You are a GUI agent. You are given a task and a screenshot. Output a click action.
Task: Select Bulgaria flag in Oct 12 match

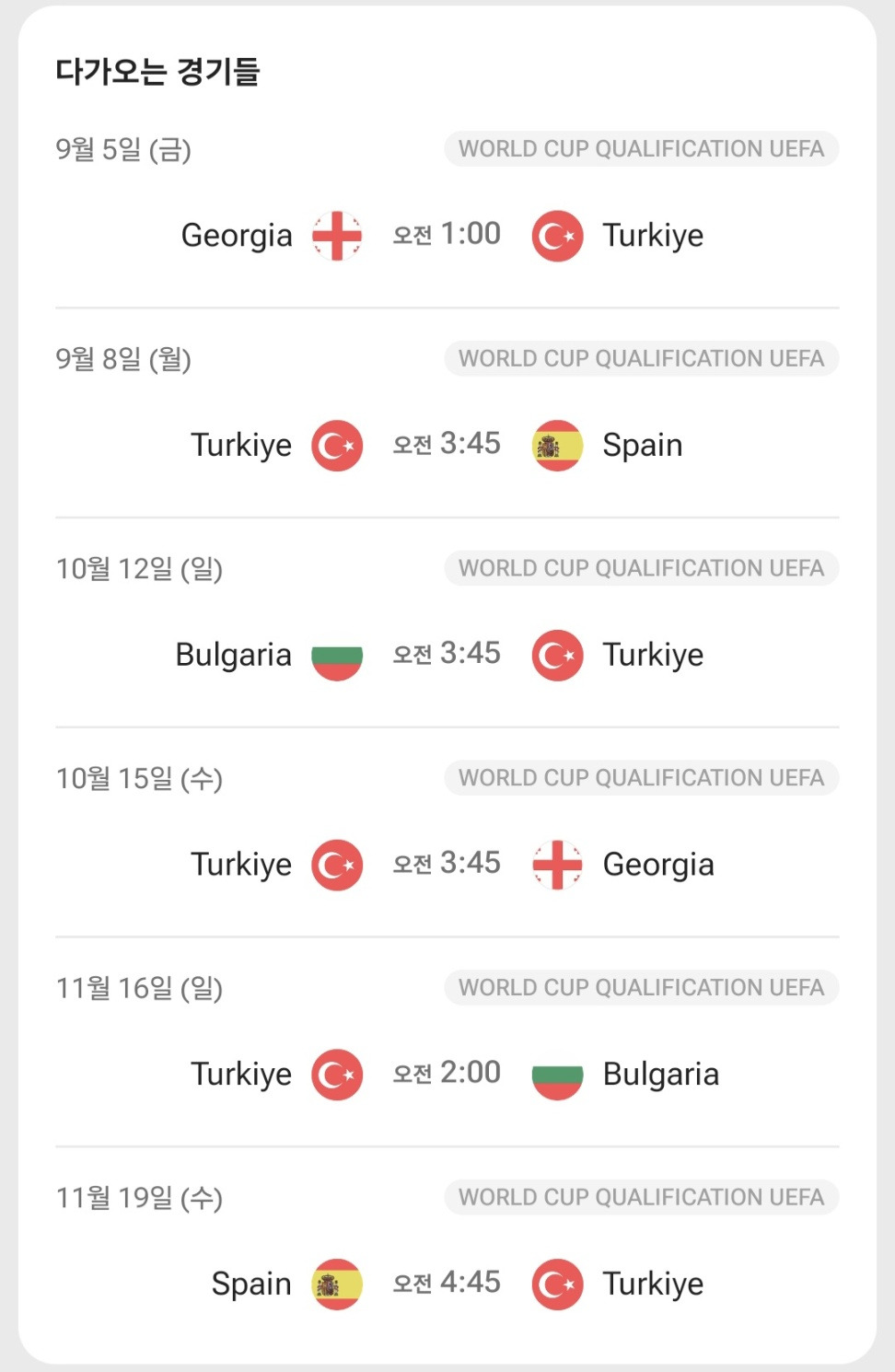(x=337, y=656)
